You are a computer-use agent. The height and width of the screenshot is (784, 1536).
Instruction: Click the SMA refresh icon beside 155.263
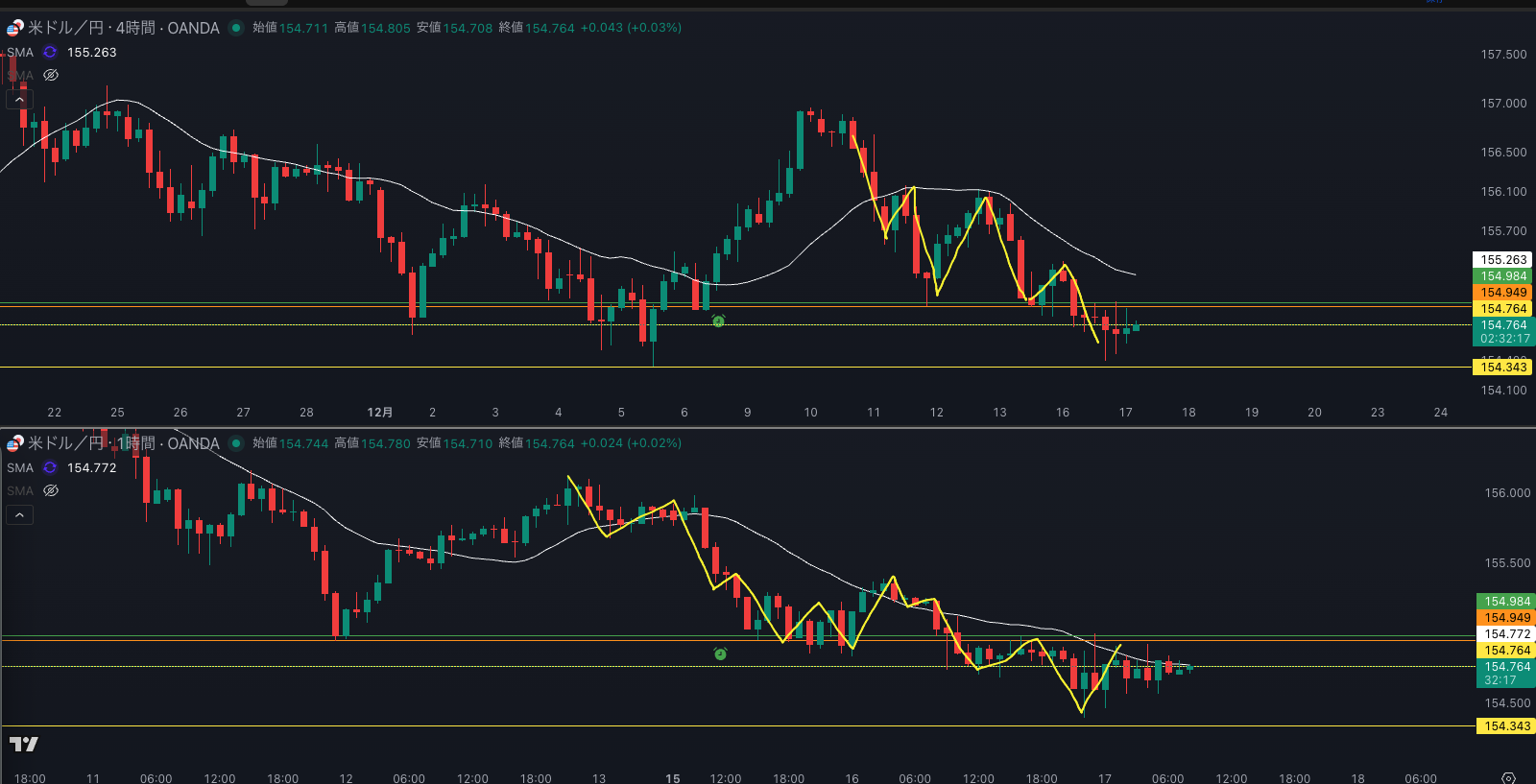[50, 53]
